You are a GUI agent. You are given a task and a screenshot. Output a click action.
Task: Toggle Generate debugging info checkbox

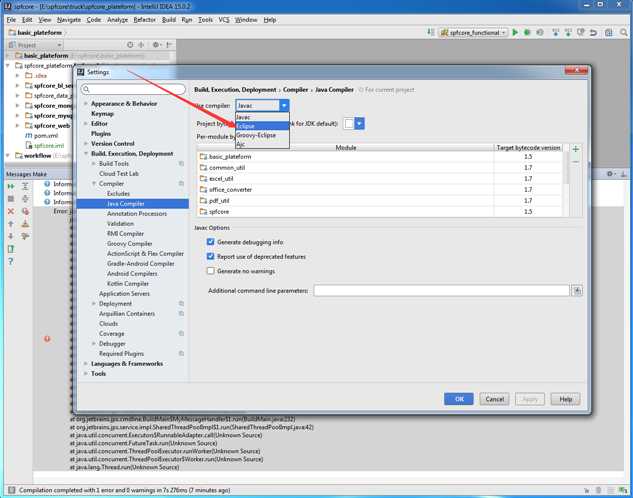click(210, 242)
